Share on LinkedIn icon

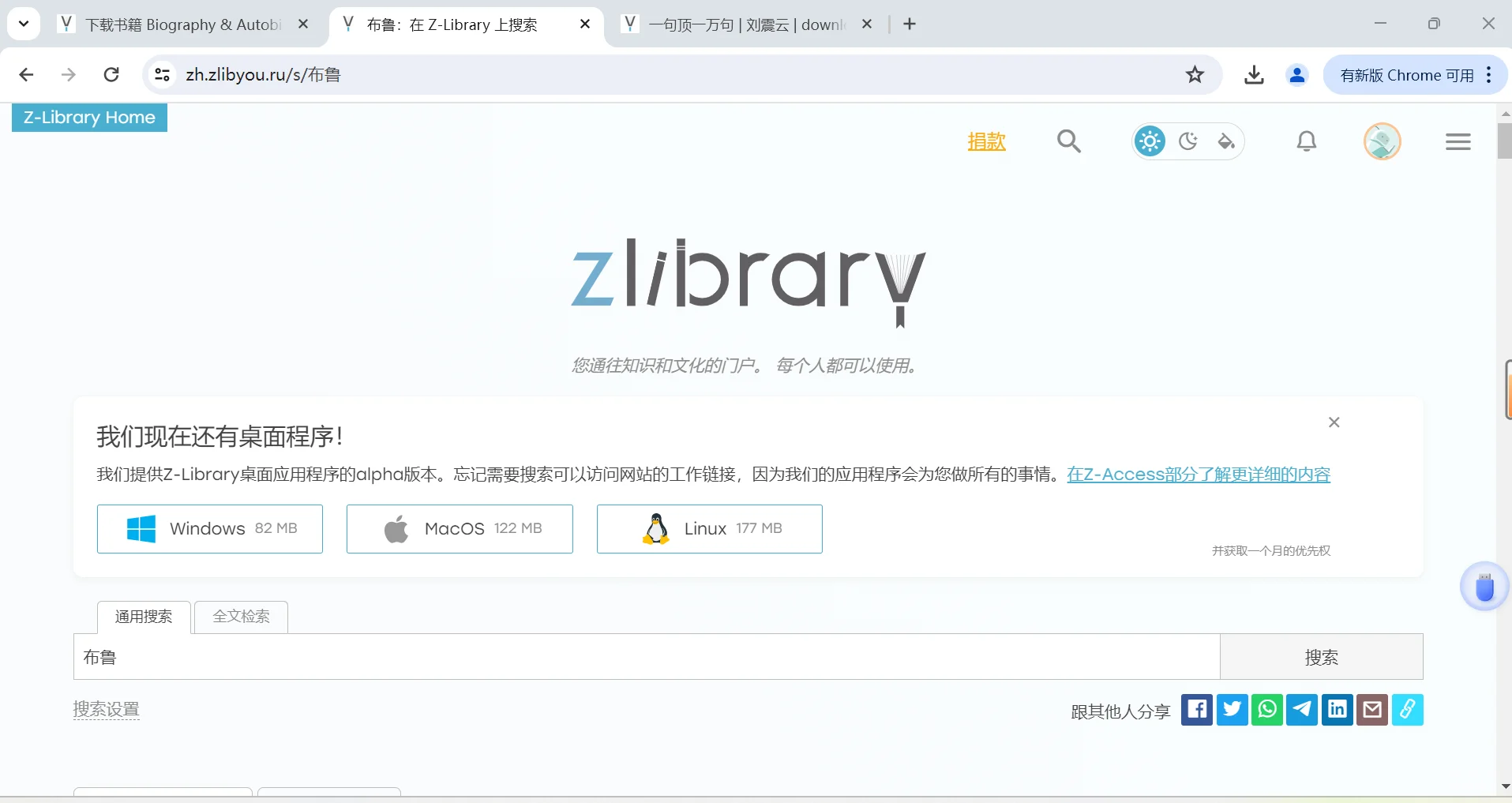click(1338, 710)
